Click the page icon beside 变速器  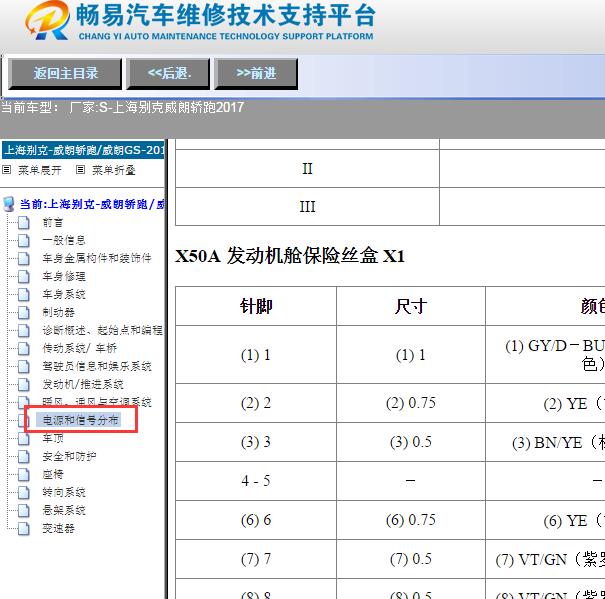pyautogui.click(x=24, y=528)
